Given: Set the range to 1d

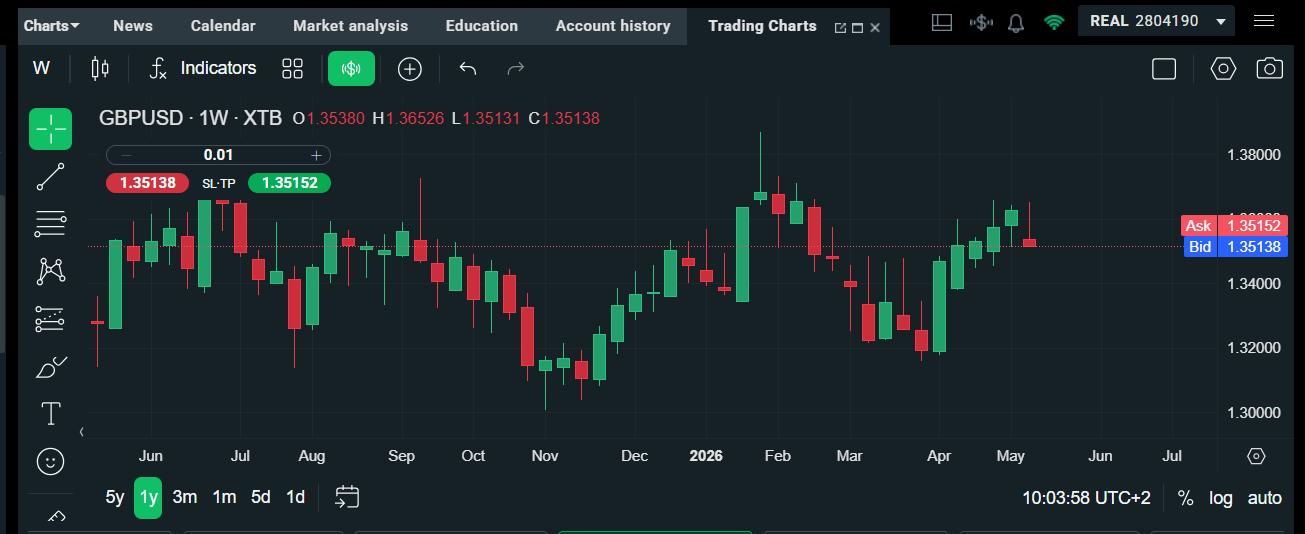Looking at the screenshot, I should [x=295, y=497].
